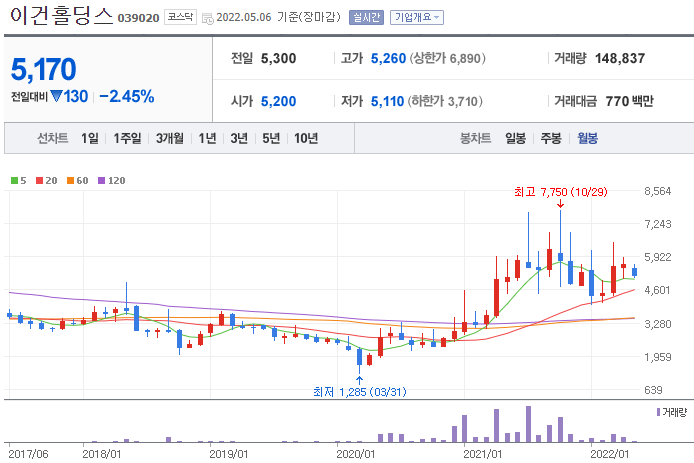Screen dimensions: 694x463
Task: Switch to 주봉 weekly candle chart
Action: tap(551, 139)
